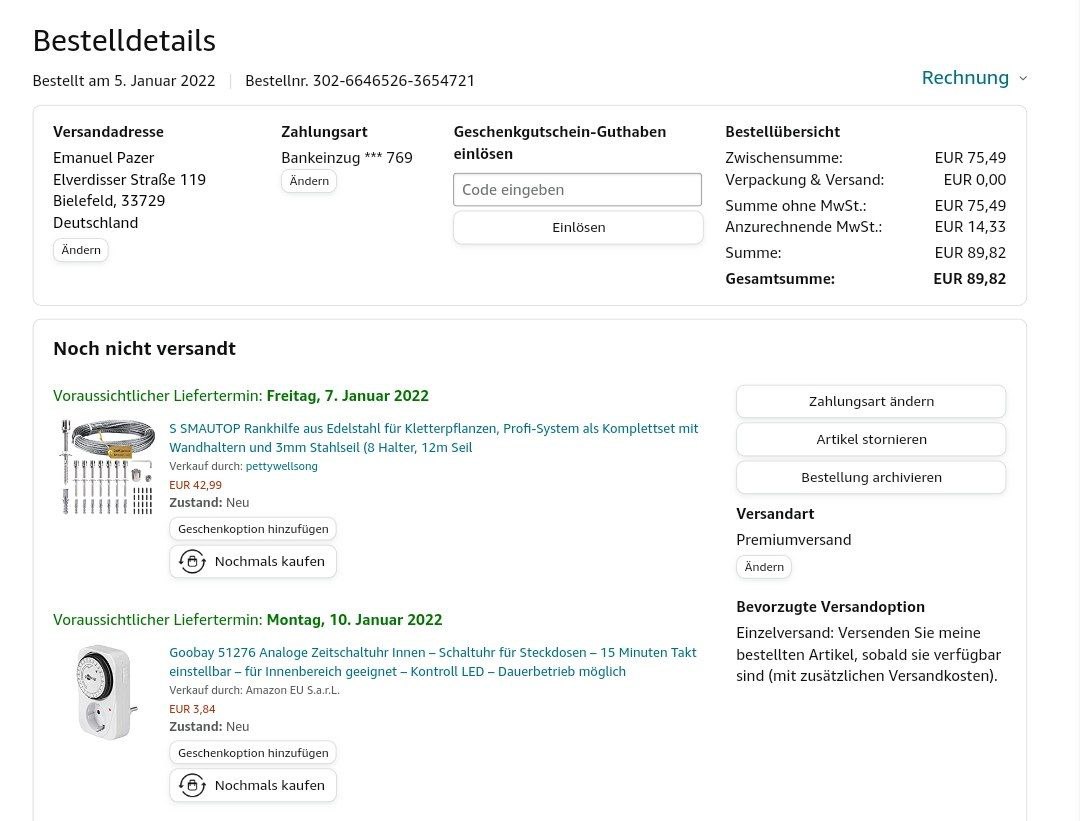Change the Versandadresse via Ändern button
Image resolution: width=1080 pixels, height=821 pixels.
81,250
